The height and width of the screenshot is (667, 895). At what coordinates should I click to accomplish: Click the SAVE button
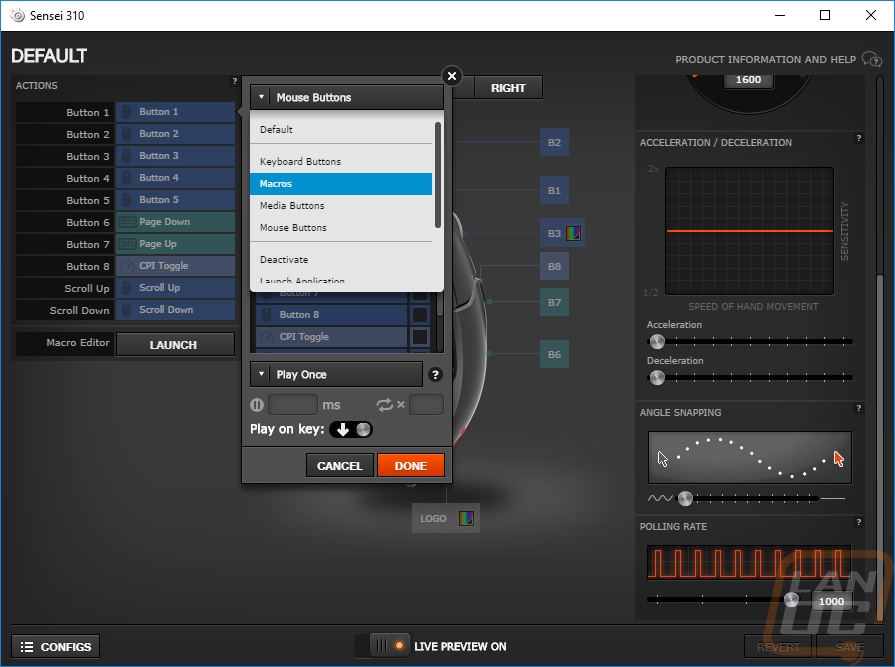pos(849,646)
